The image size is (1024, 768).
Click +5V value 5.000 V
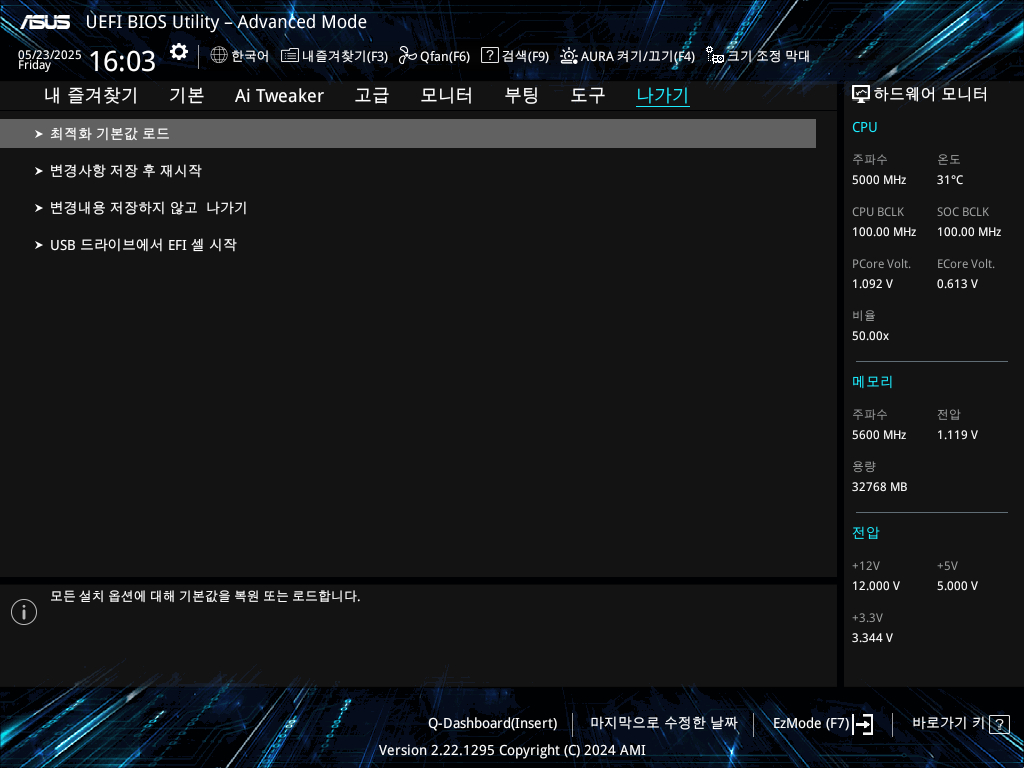957,586
